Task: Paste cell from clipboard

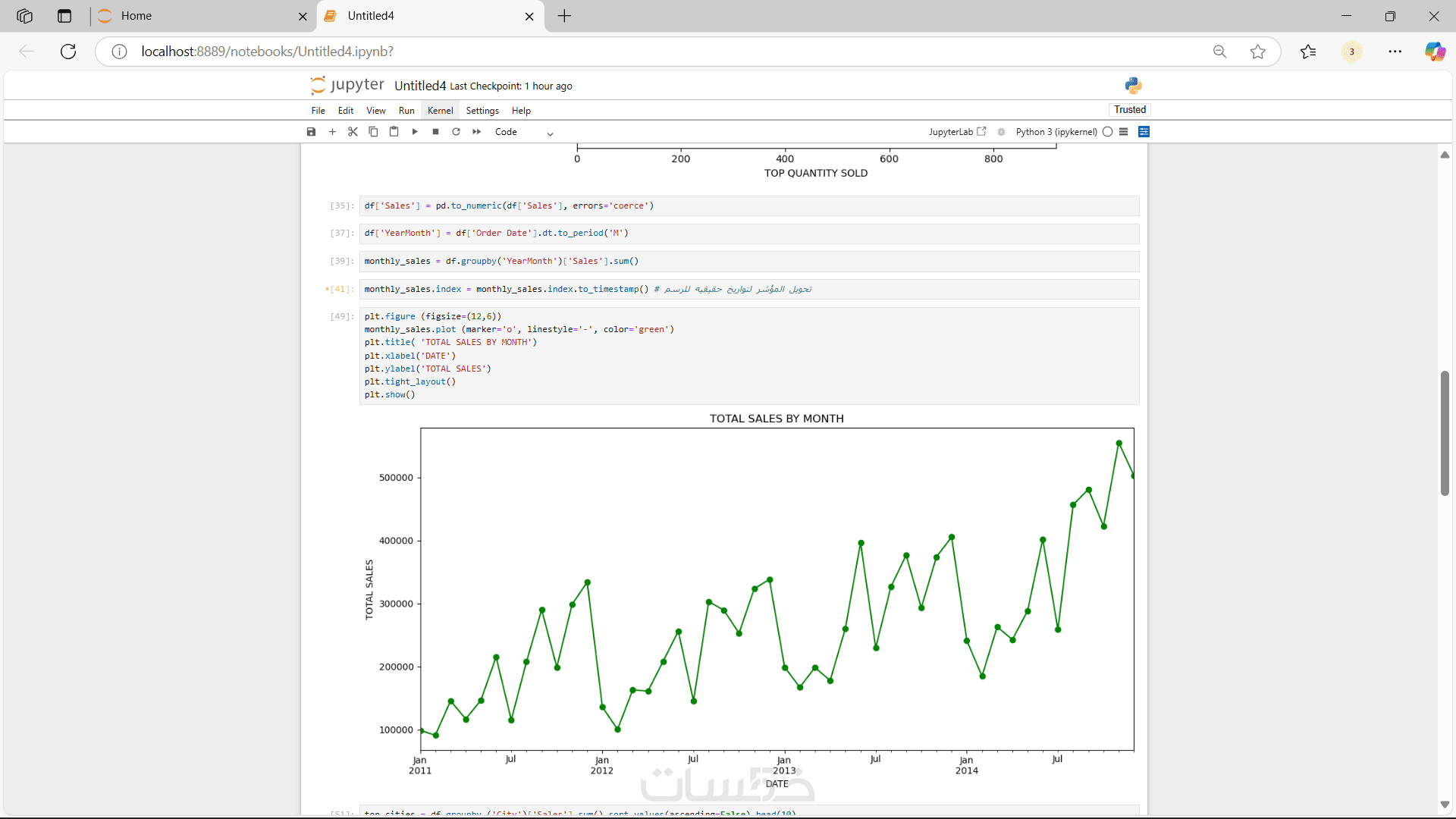Action: pos(394,132)
